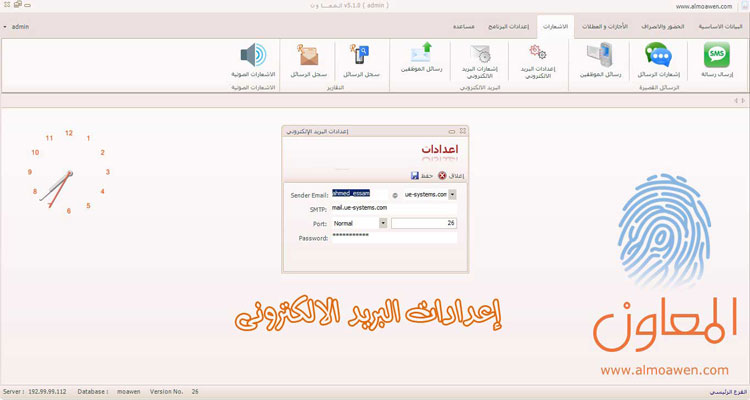The width and height of the screenshot is (750, 400).
Task: Open إشعارات البريد الالكتروني envelope clock icon
Action: pos(480,54)
